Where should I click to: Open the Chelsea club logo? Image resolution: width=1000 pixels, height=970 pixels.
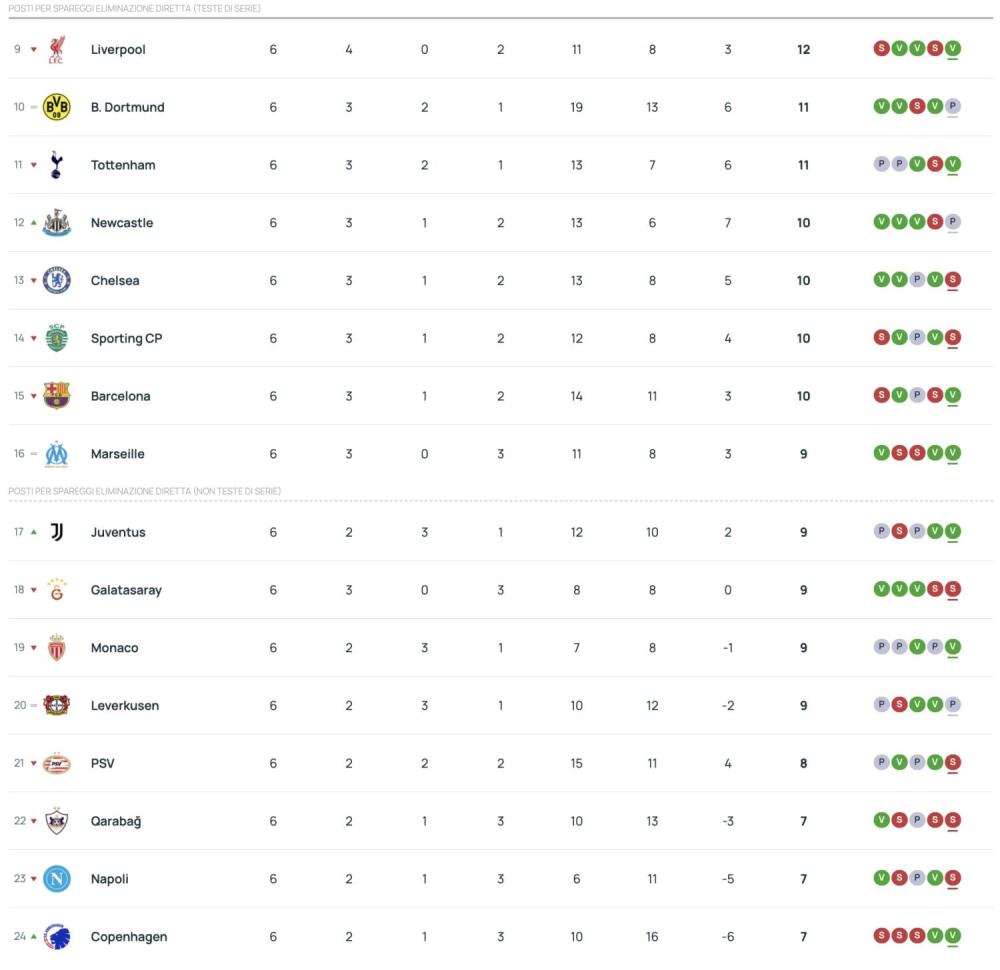click(57, 281)
